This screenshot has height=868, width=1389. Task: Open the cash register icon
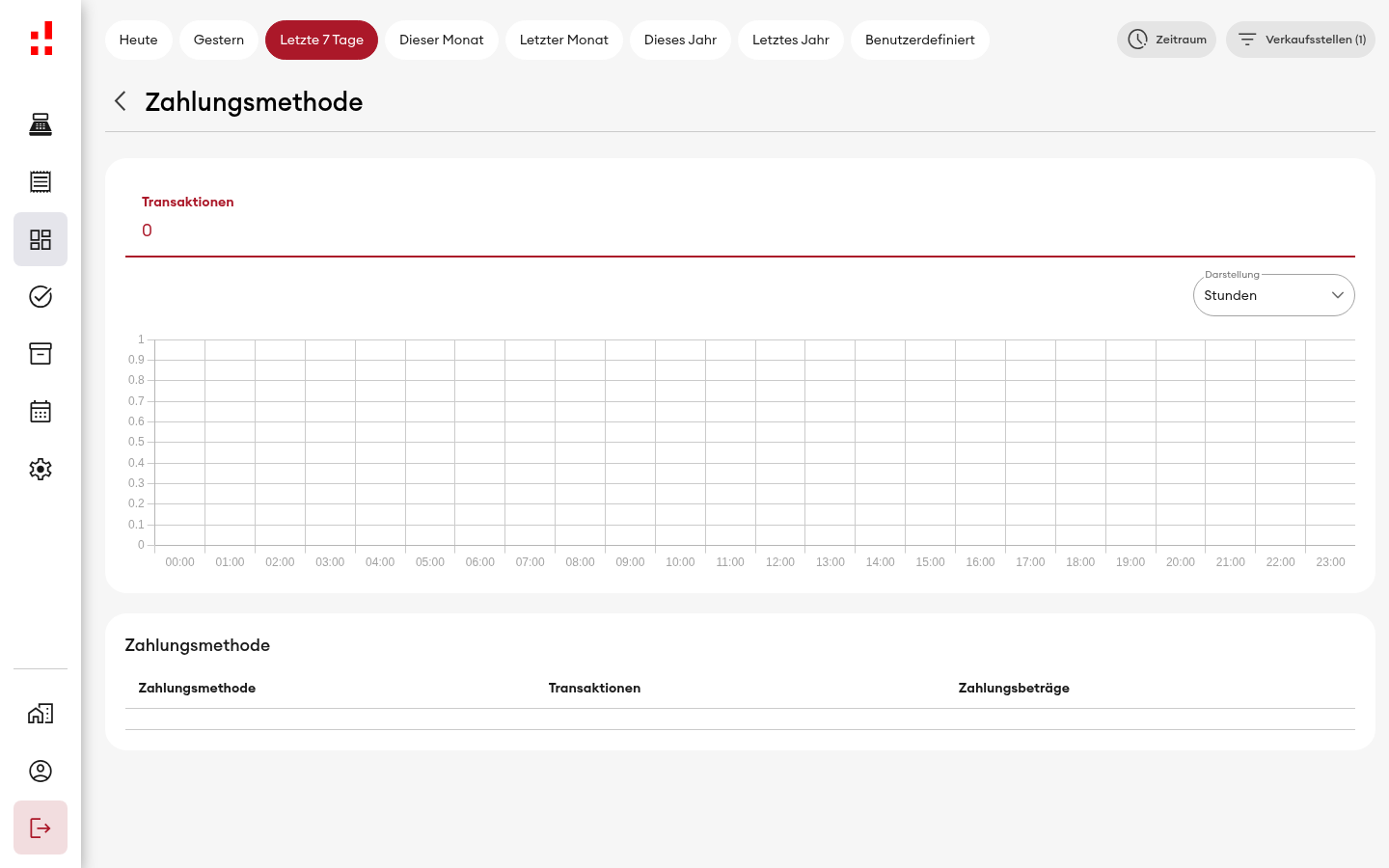coord(41,124)
